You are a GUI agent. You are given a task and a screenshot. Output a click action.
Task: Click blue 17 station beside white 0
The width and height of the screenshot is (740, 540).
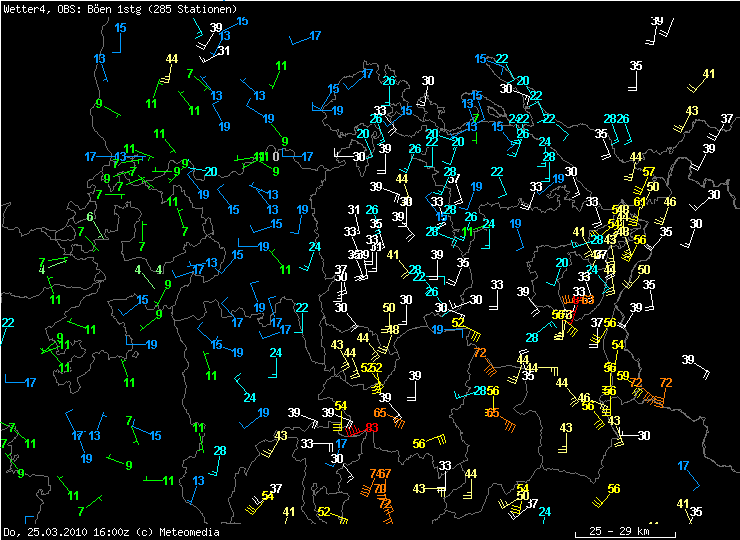pyautogui.click(x=307, y=157)
